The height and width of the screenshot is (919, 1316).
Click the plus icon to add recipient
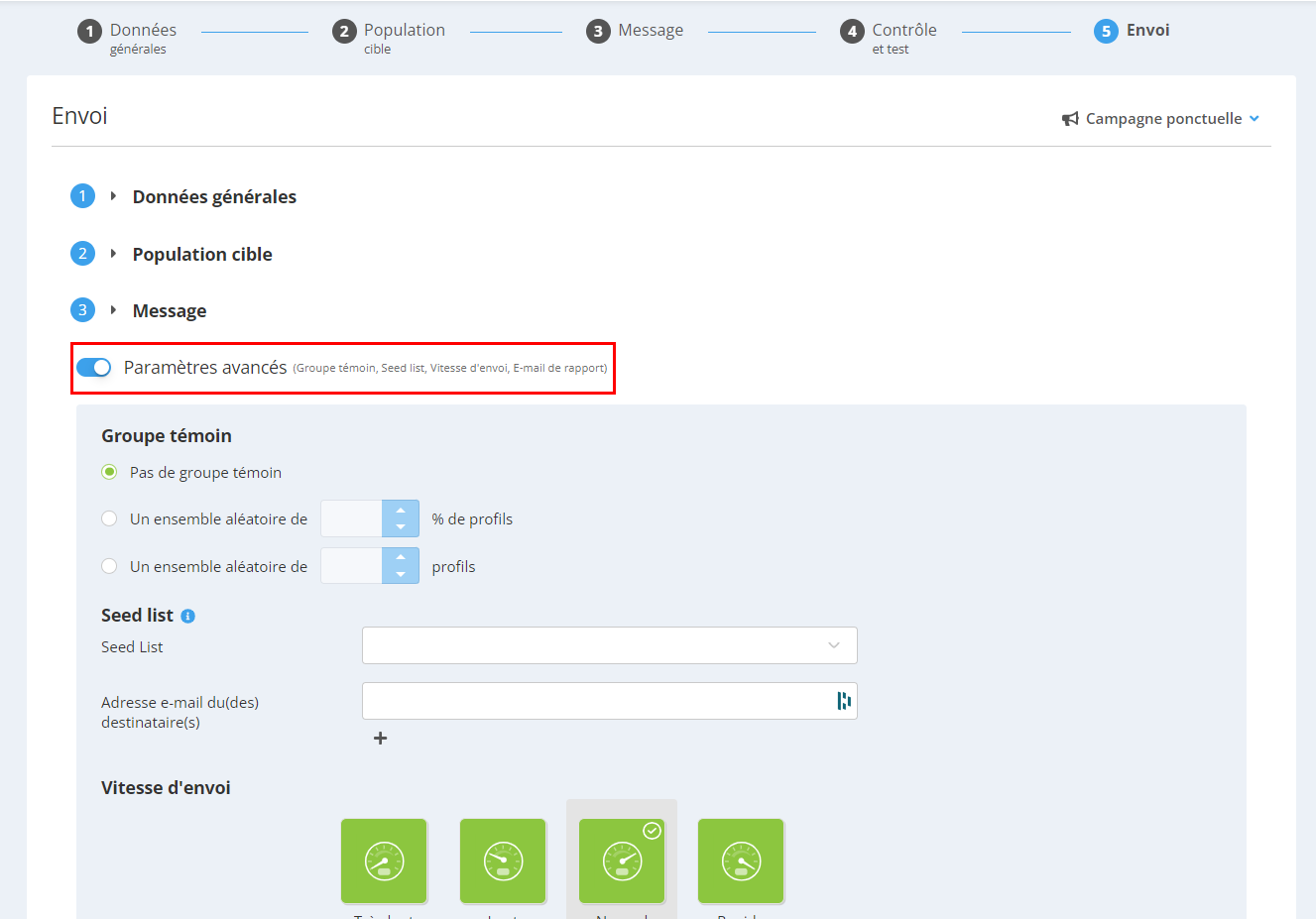tap(380, 738)
